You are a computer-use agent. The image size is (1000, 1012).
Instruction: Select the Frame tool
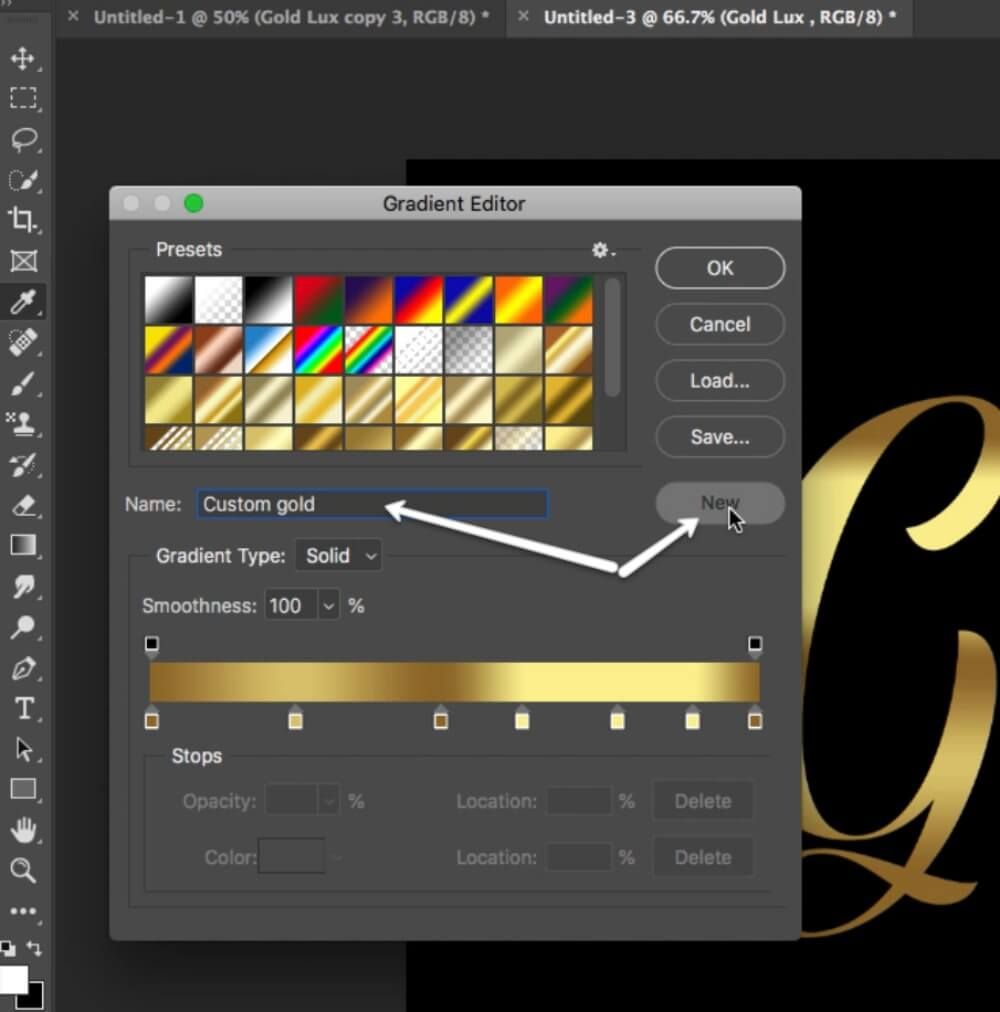23,261
